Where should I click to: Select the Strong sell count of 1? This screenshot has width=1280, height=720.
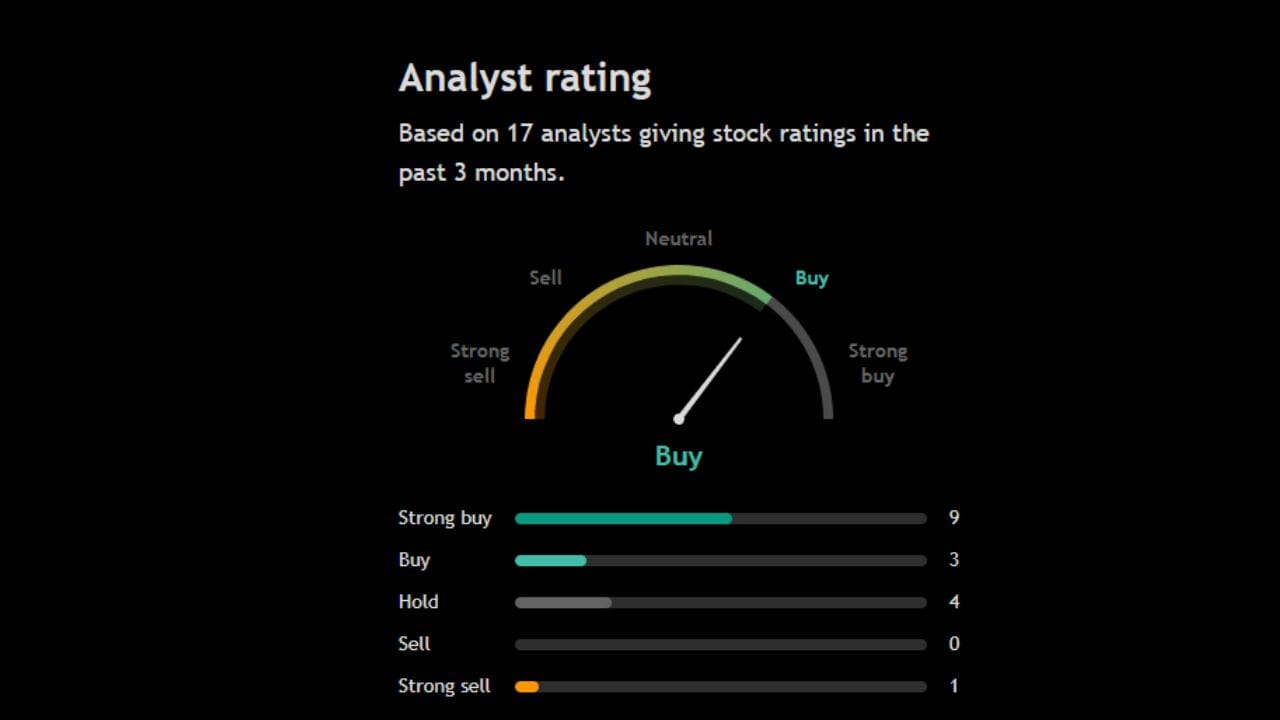click(x=954, y=686)
